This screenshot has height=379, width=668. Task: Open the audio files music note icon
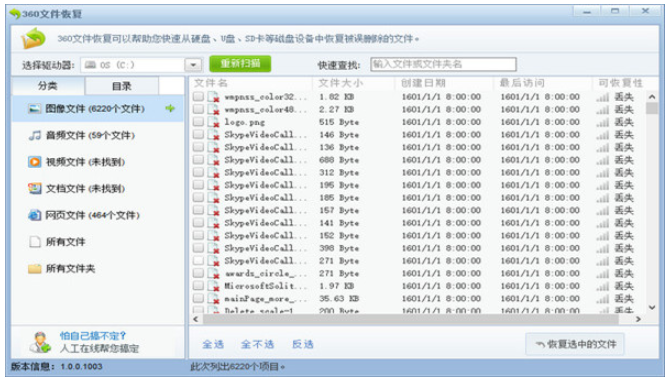pos(35,135)
